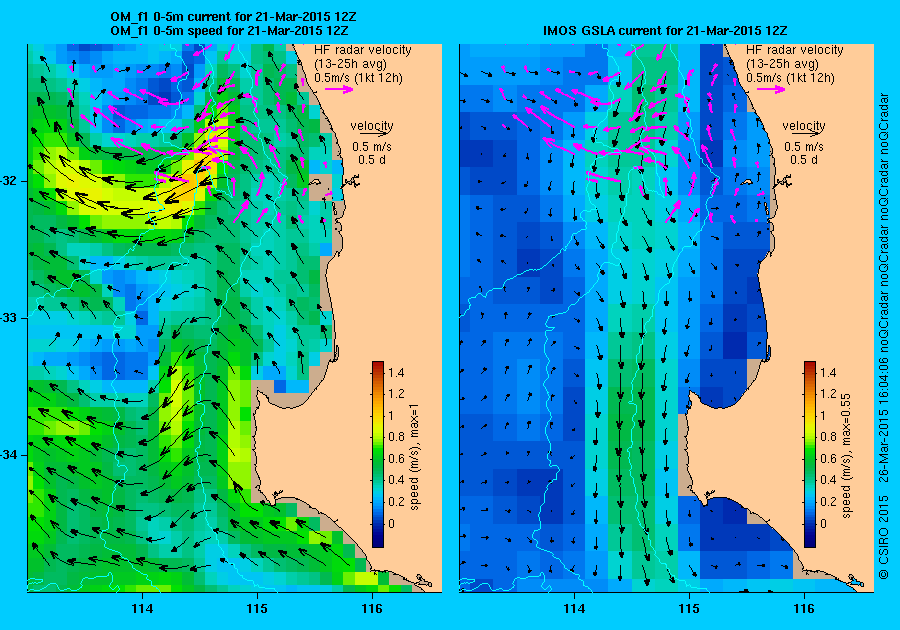Screen dimensions: 900x630
Task: Click Rottnest Island outline in the IMOS GSLA map
Action: 746,182
